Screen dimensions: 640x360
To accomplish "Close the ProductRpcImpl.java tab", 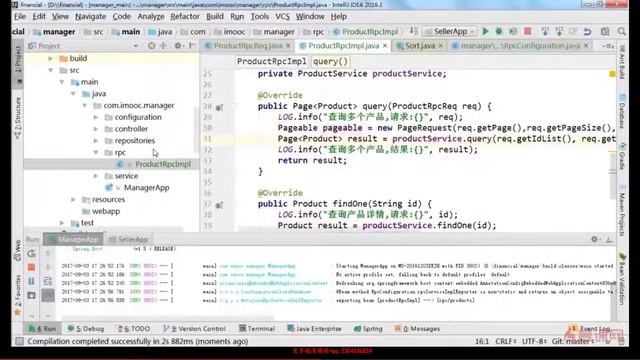I will click(x=385, y=46).
